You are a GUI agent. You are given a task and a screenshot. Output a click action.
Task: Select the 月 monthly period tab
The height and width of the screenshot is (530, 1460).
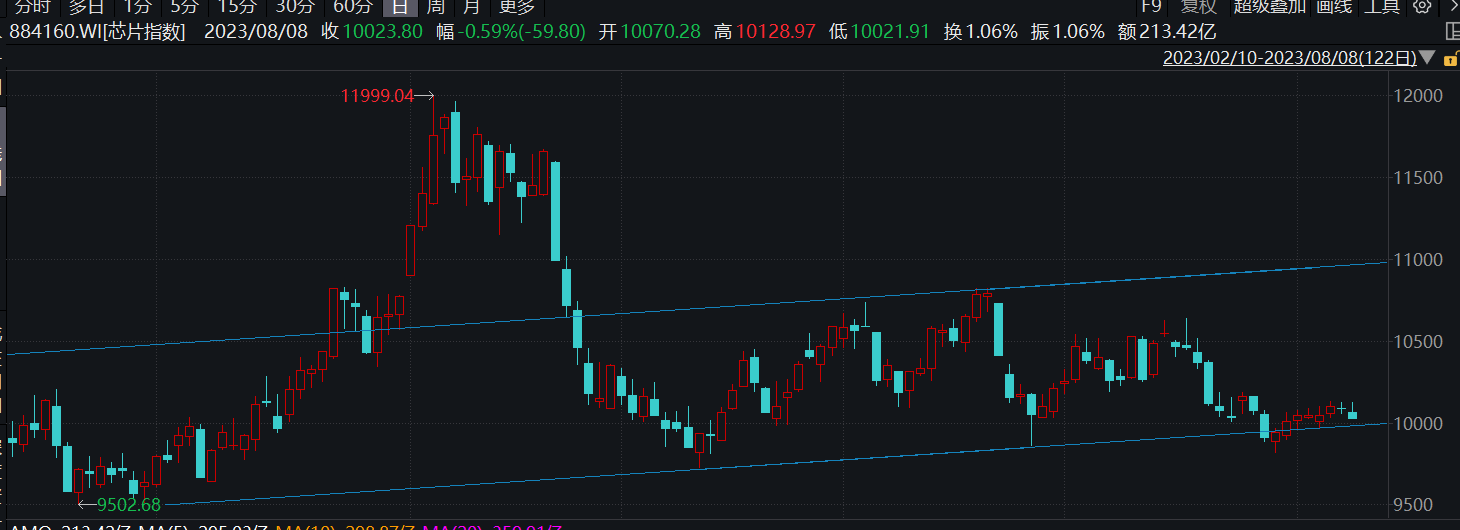pyautogui.click(x=471, y=6)
